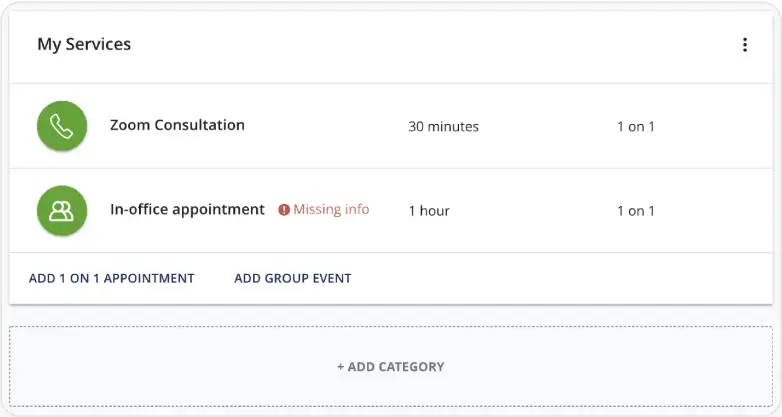Screen dimensions: 782x417
Task: Click the 1 on 1 label for Zoom Consultation
Action: pyautogui.click(x=635, y=127)
